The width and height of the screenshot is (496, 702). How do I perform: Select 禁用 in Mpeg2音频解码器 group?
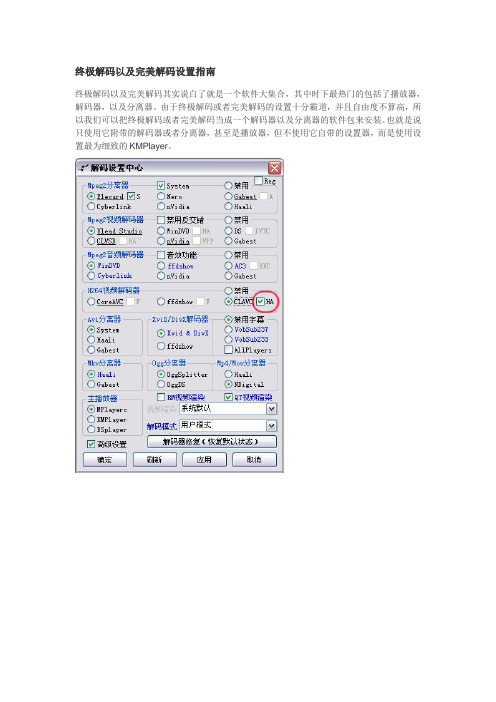pyautogui.click(x=228, y=255)
